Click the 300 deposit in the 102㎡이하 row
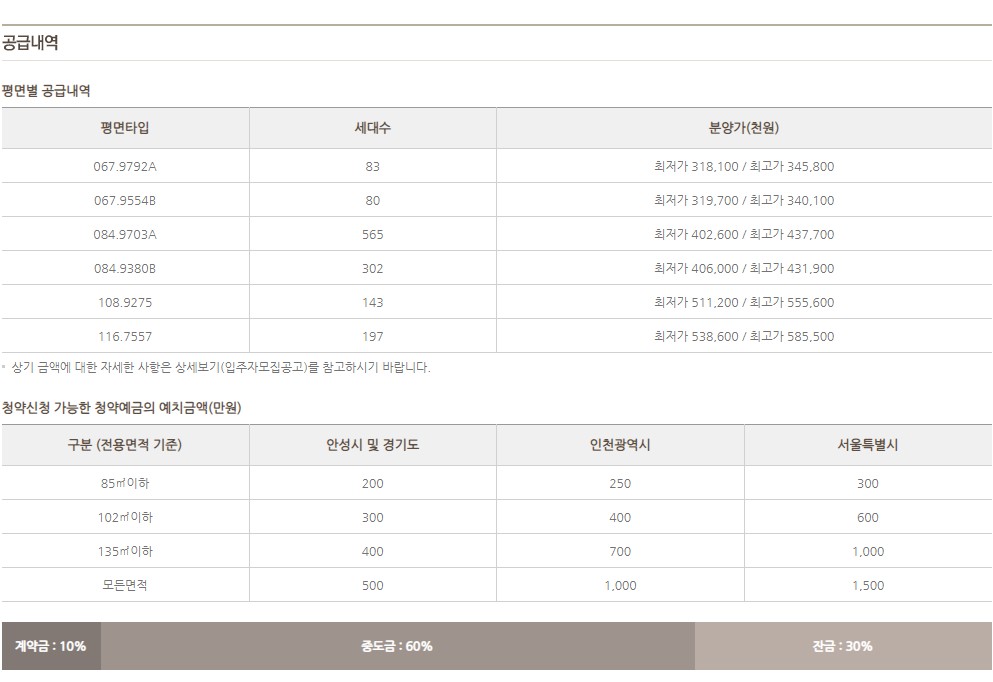 [372, 518]
